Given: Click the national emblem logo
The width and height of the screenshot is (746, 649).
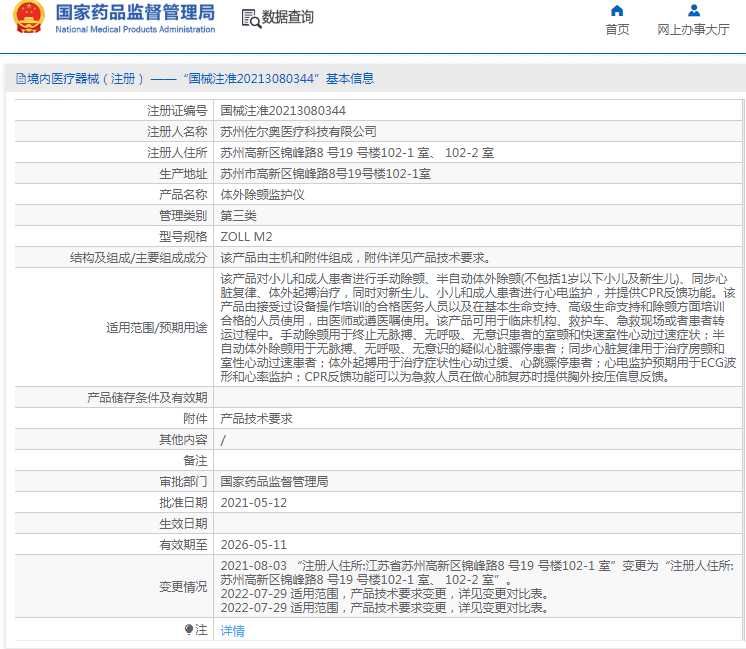Looking at the screenshot, I should pos(29,17).
